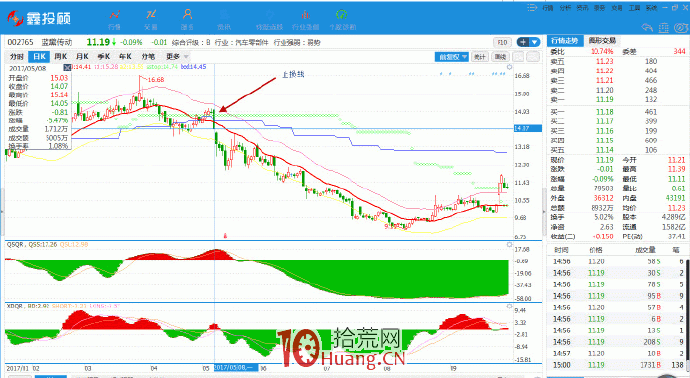This screenshot has width=690, height=378.
Task: Click 买五 price 11.14 in order book
Action: (x=604, y=150)
